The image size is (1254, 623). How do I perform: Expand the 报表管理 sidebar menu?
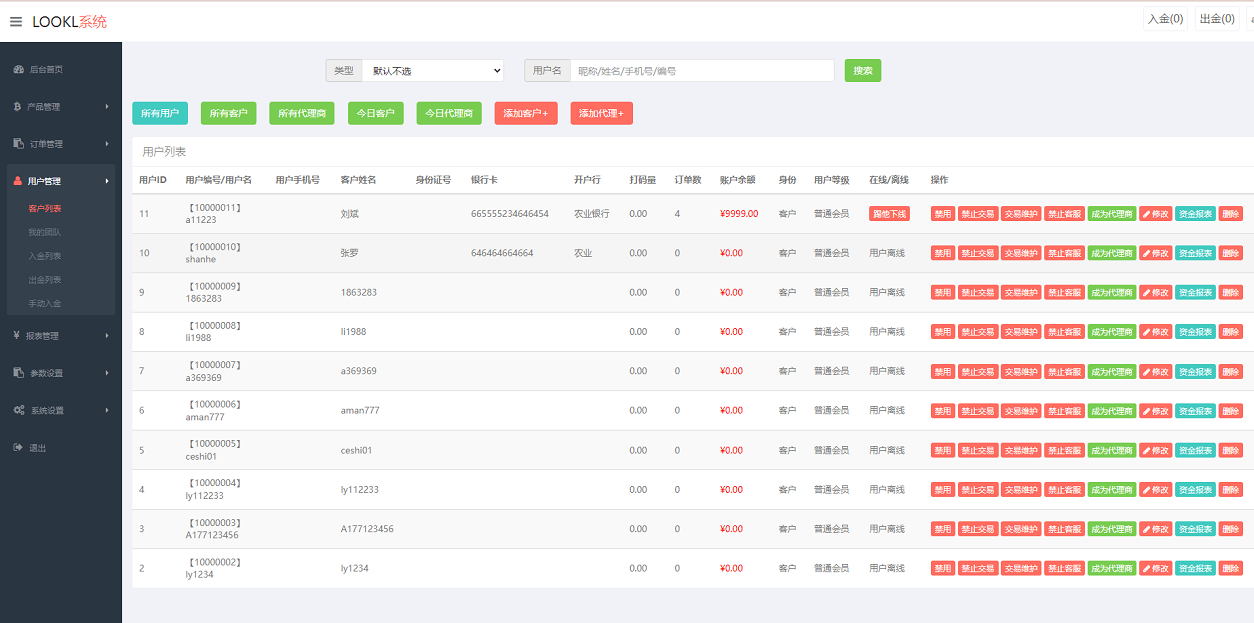(60, 336)
